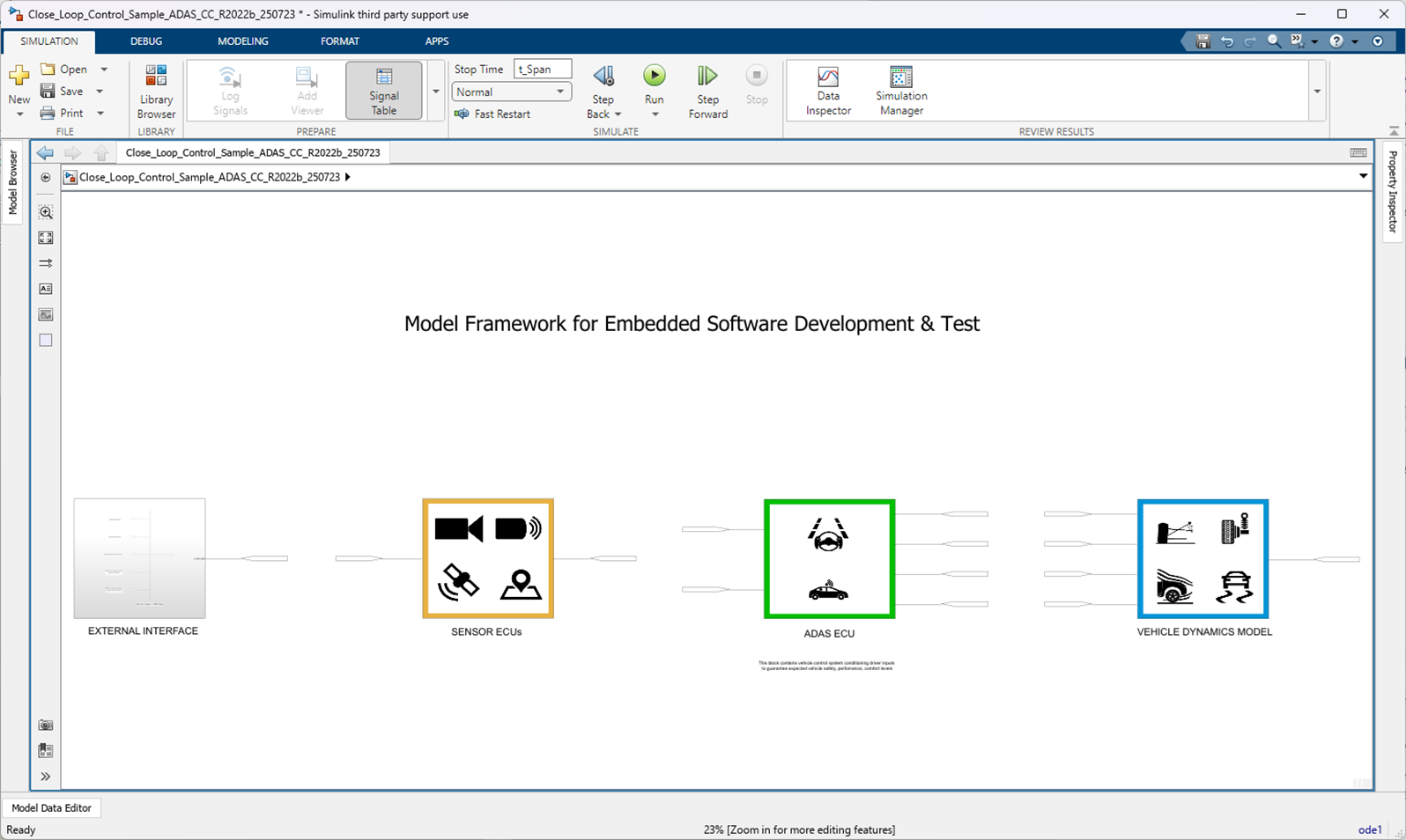Click the quick access Save icon
The width and height of the screenshot is (1406, 840).
click(1202, 41)
